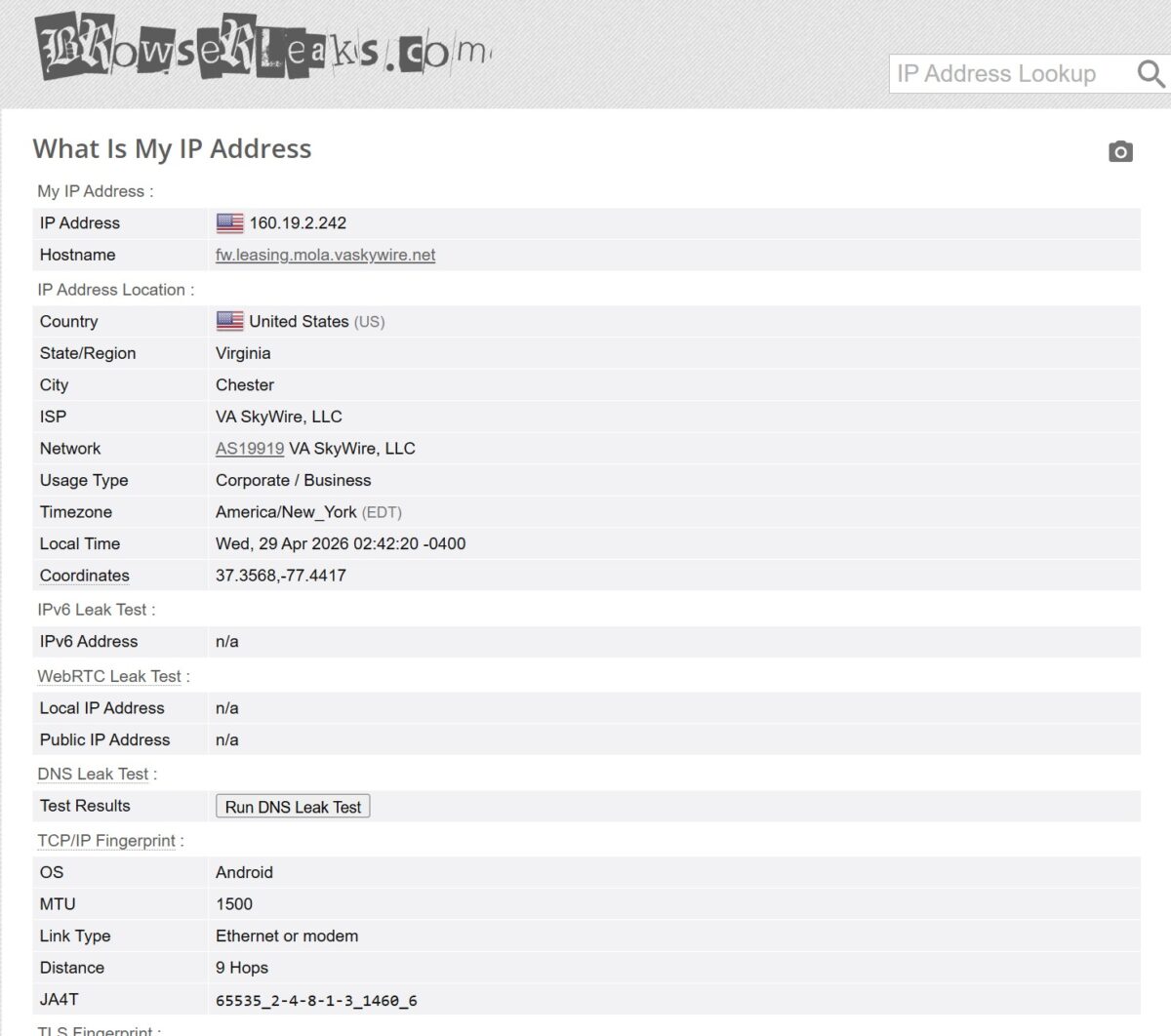Click the Public IP Address n/a value
The image size is (1171, 1036).
point(227,740)
